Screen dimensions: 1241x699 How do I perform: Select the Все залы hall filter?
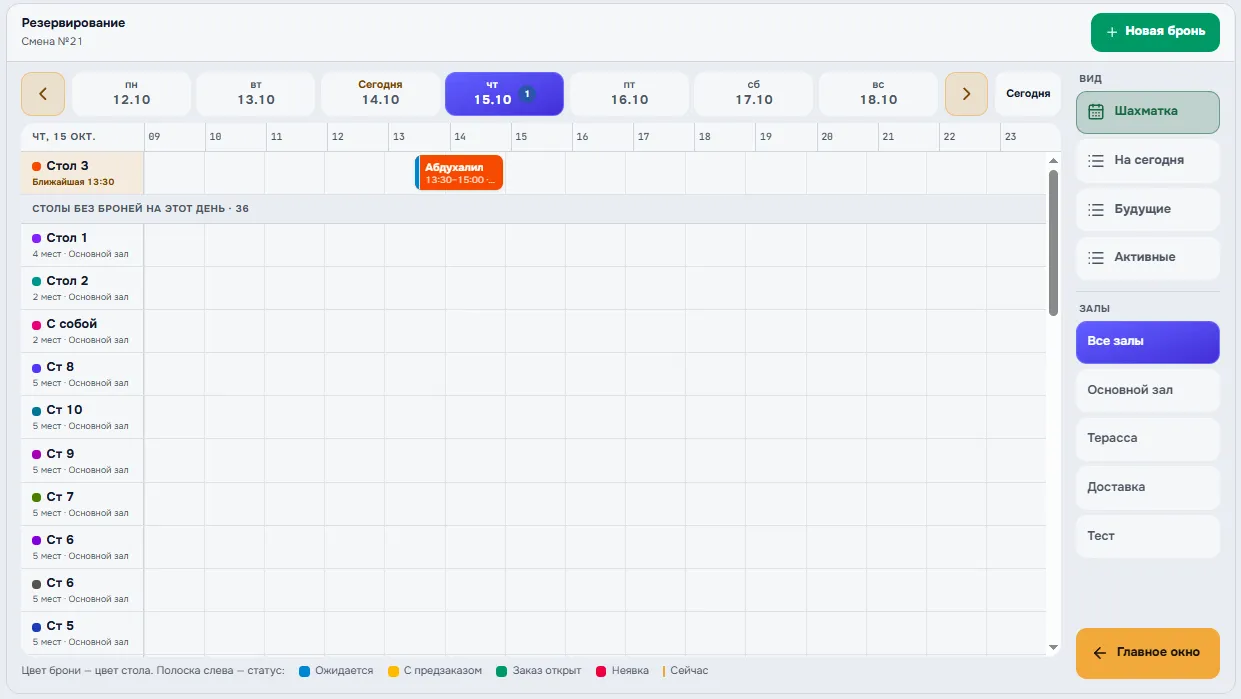pos(1148,342)
